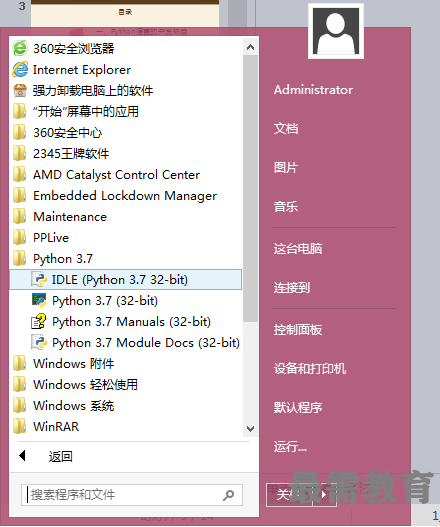Expand Embedded Lockdown Manager label
The image size is (440, 527).
[x=125, y=196]
